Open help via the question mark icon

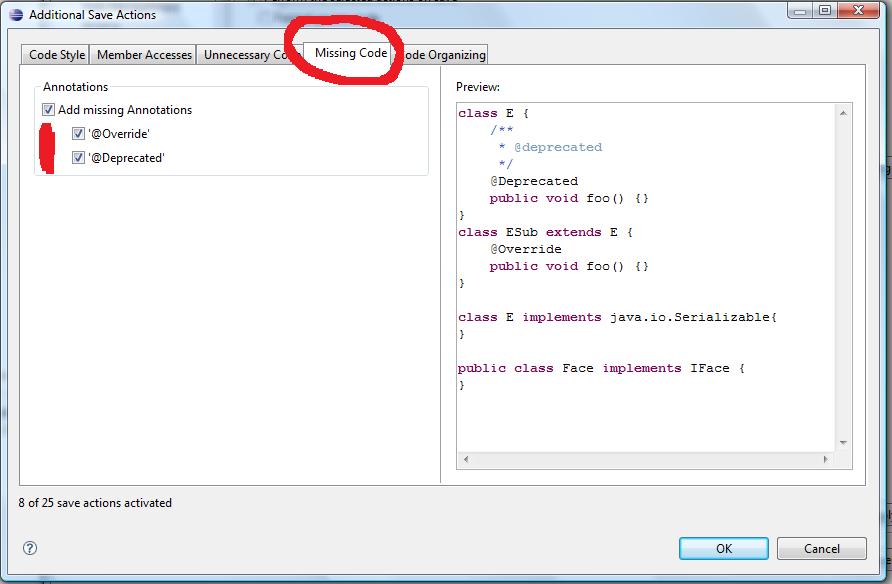(x=30, y=548)
